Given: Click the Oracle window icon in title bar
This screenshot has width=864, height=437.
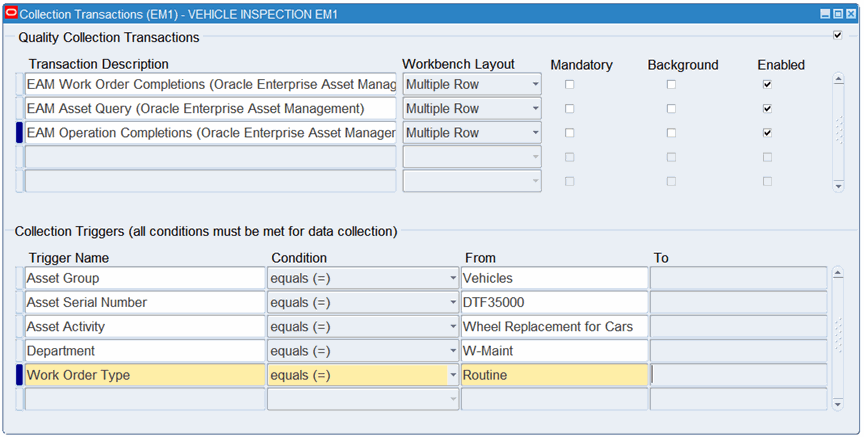Looking at the screenshot, I should pyautogui.click(x=11, y=14).
